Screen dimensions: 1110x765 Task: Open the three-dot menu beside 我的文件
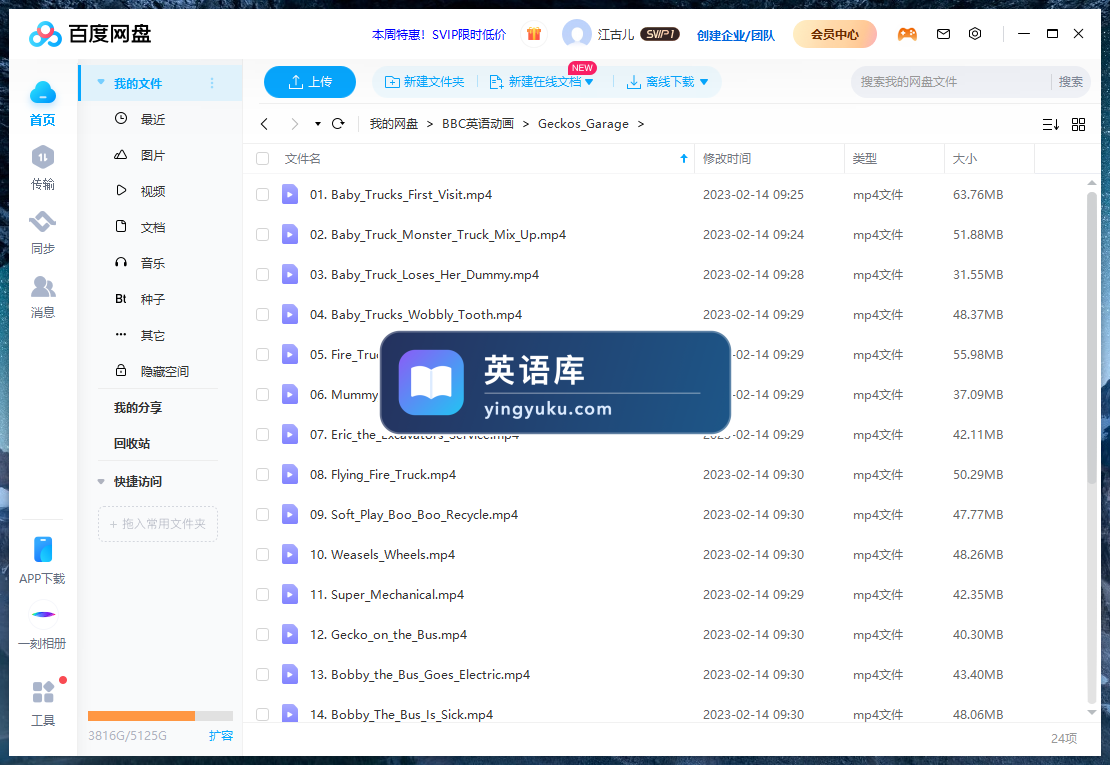click(x=212, y=84)
